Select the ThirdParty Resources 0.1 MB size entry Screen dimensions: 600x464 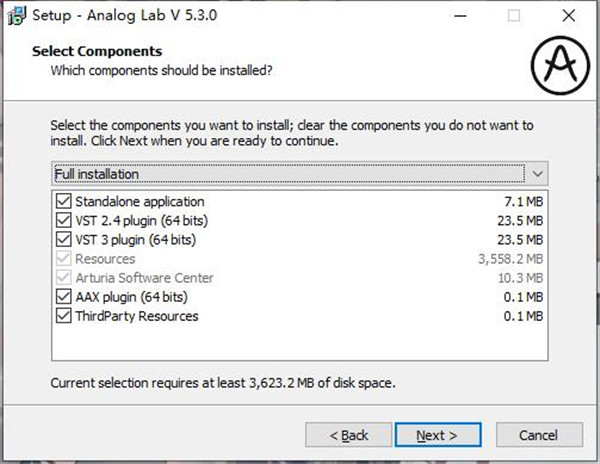point(523,316)
